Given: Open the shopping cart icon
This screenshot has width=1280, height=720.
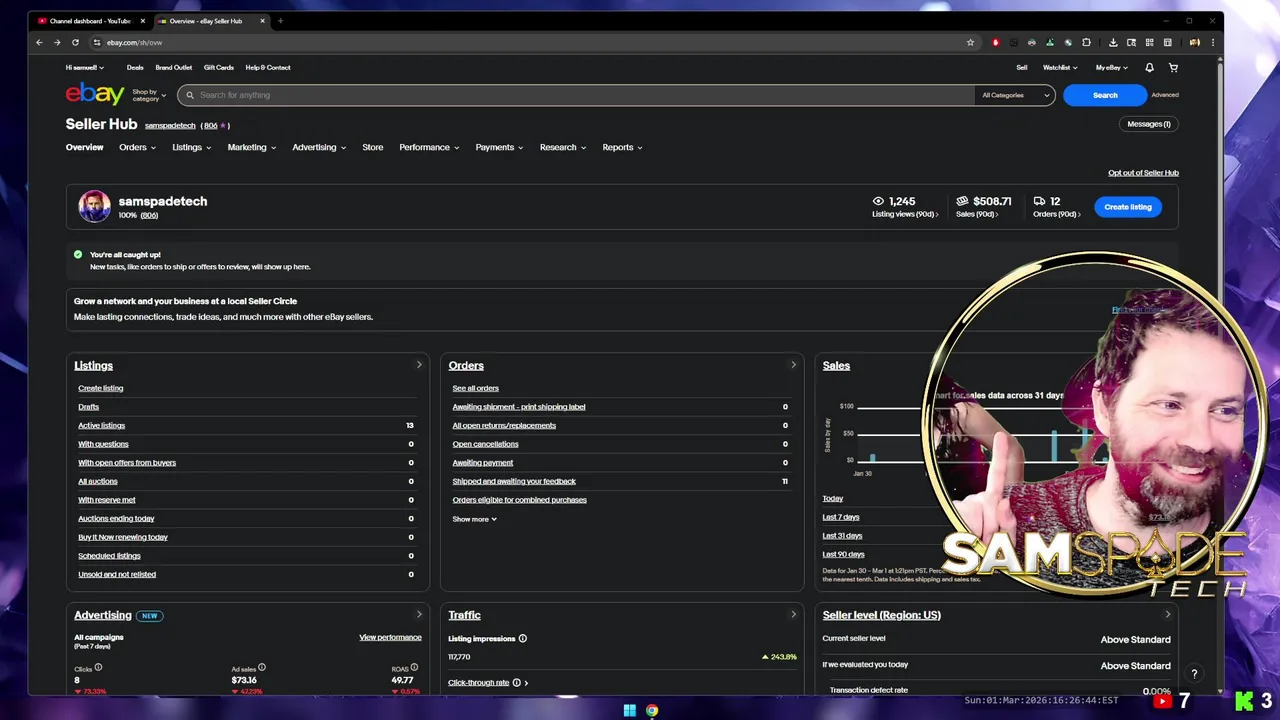Looking at the screenshot, I should point(1173,67).
